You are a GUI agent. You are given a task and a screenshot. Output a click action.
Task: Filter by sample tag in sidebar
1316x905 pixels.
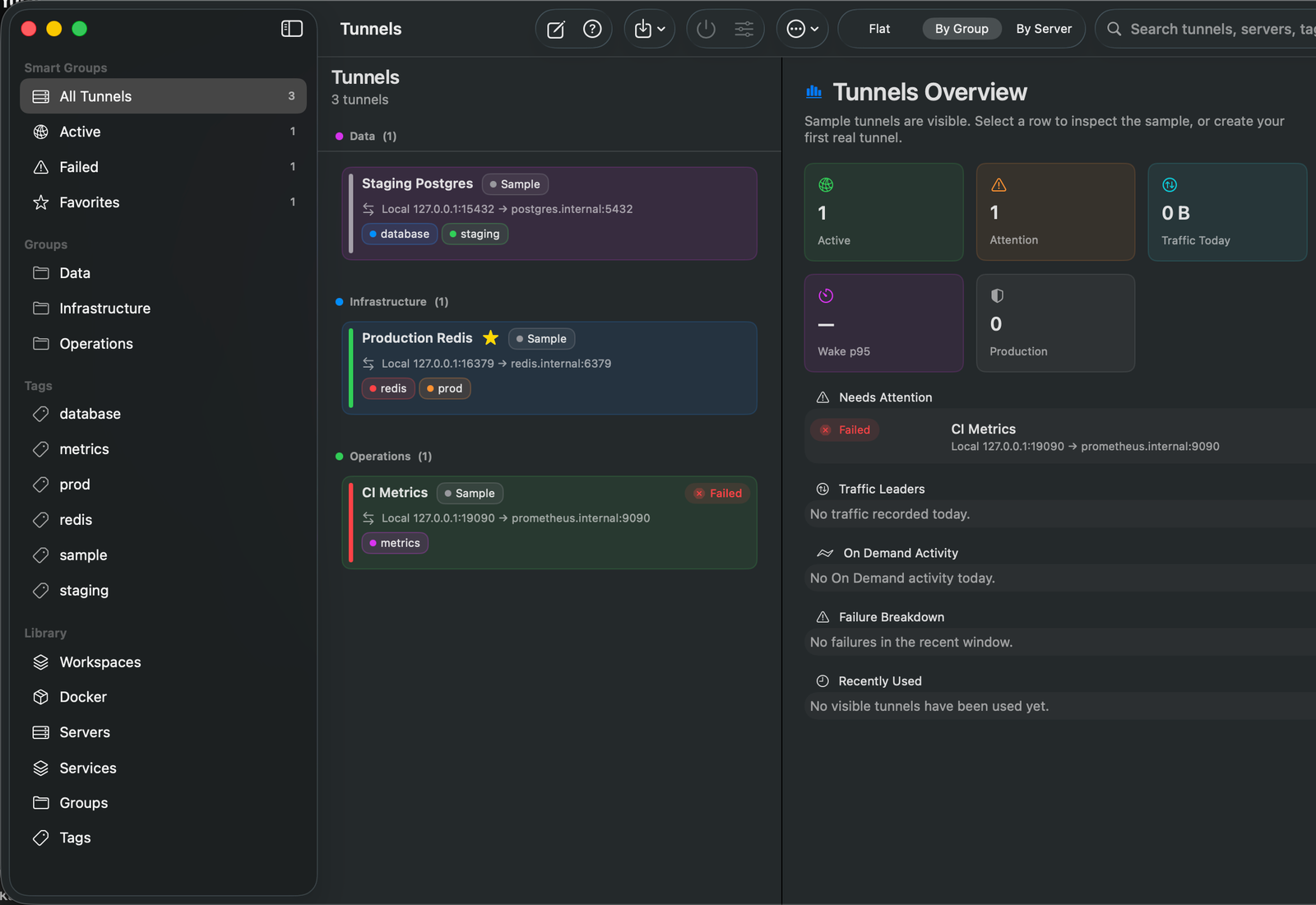pyautogui.click(x=163, y=555)
